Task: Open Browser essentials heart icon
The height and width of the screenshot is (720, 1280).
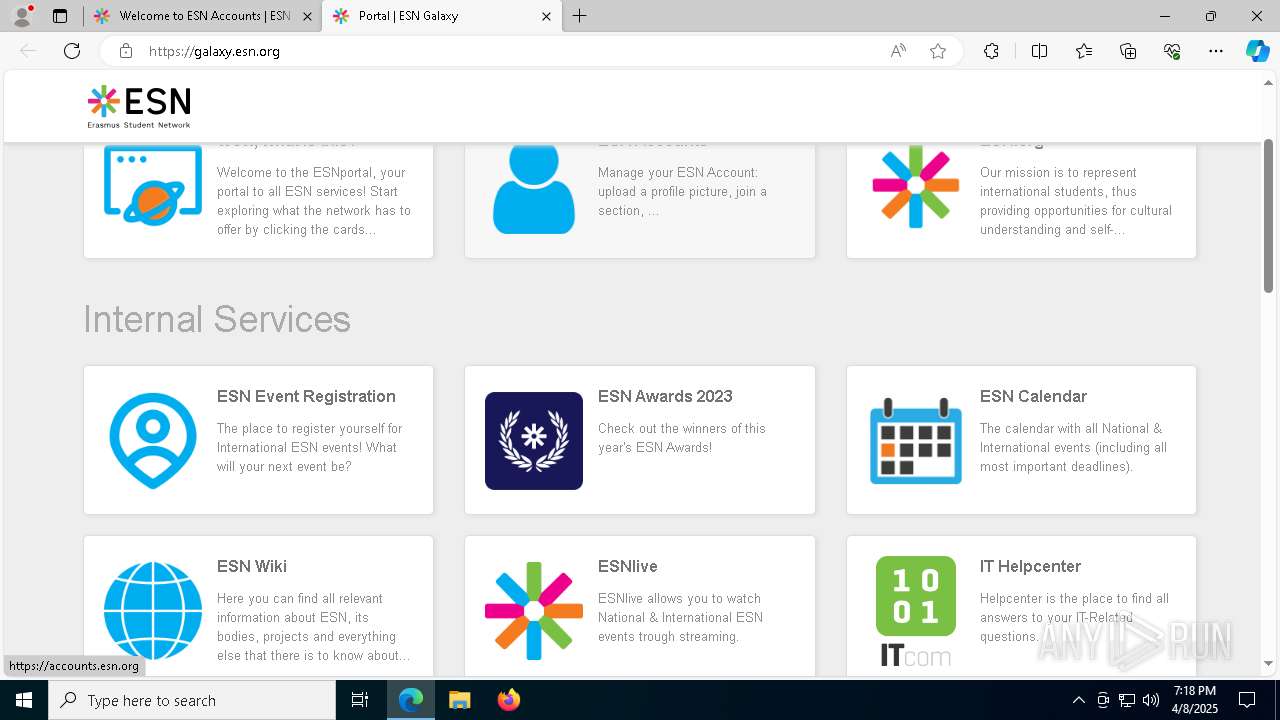Action: pyautogui.click(x=1172, y=51)
